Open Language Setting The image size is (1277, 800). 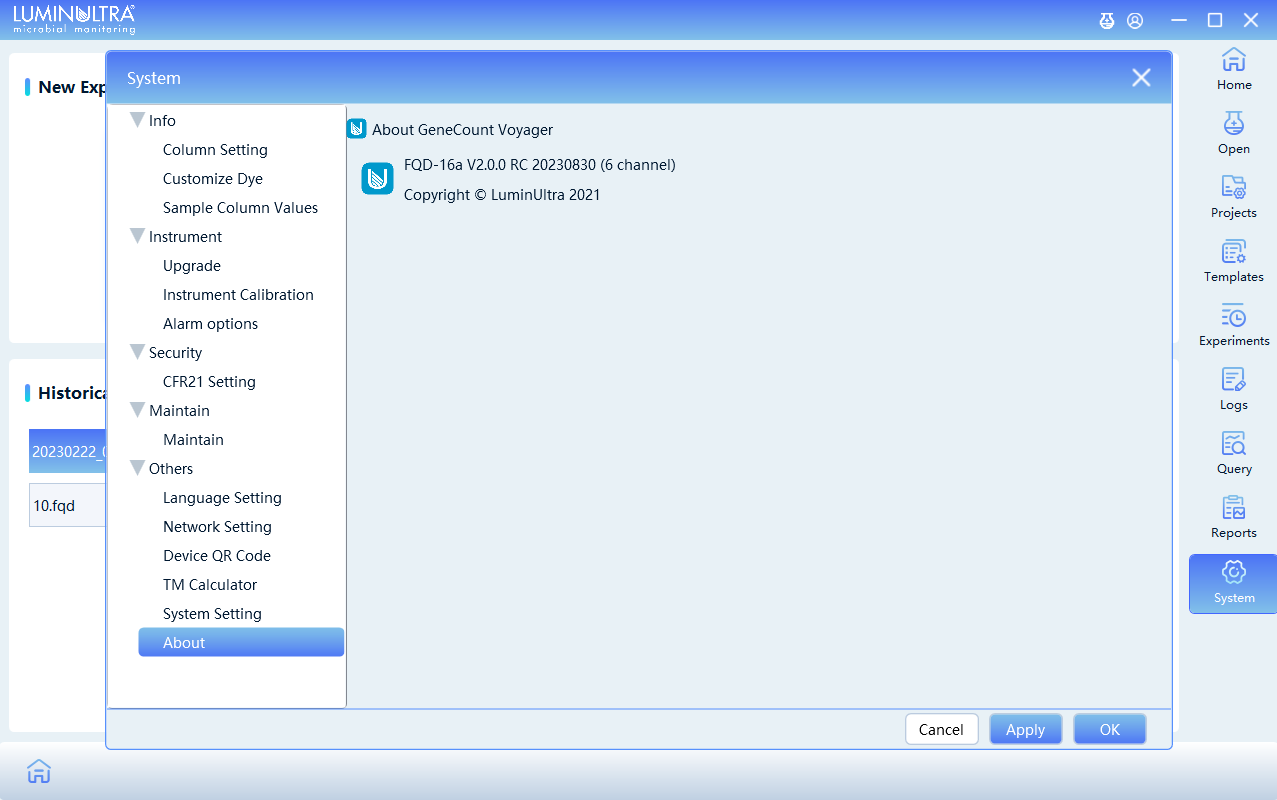[222, 498]
